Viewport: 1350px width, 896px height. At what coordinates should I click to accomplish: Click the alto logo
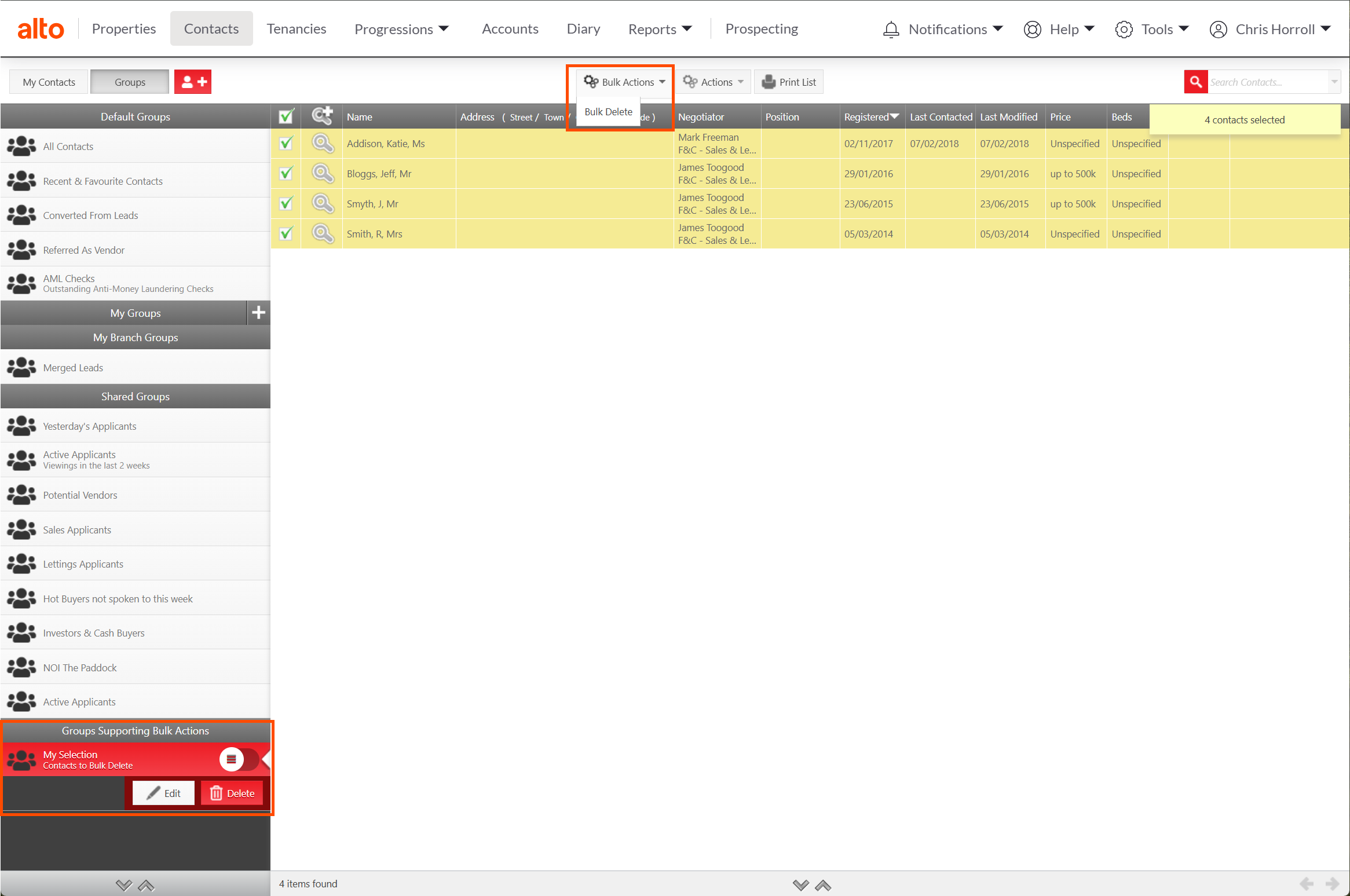41,29
